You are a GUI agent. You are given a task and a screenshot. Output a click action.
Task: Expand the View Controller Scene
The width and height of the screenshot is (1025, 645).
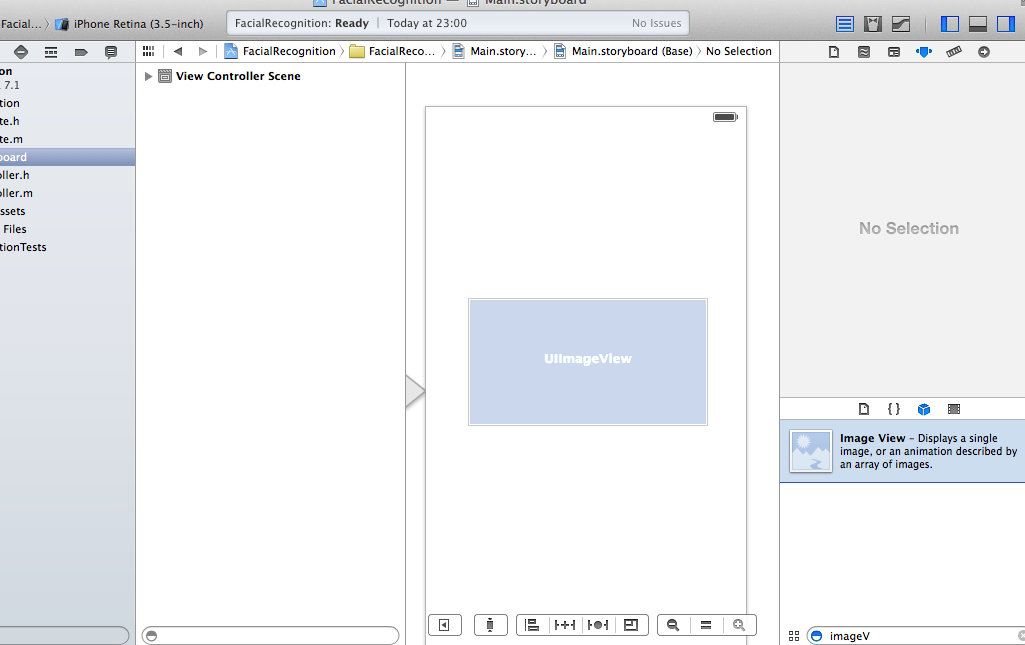pyautogui.click(x=148, y=75)
